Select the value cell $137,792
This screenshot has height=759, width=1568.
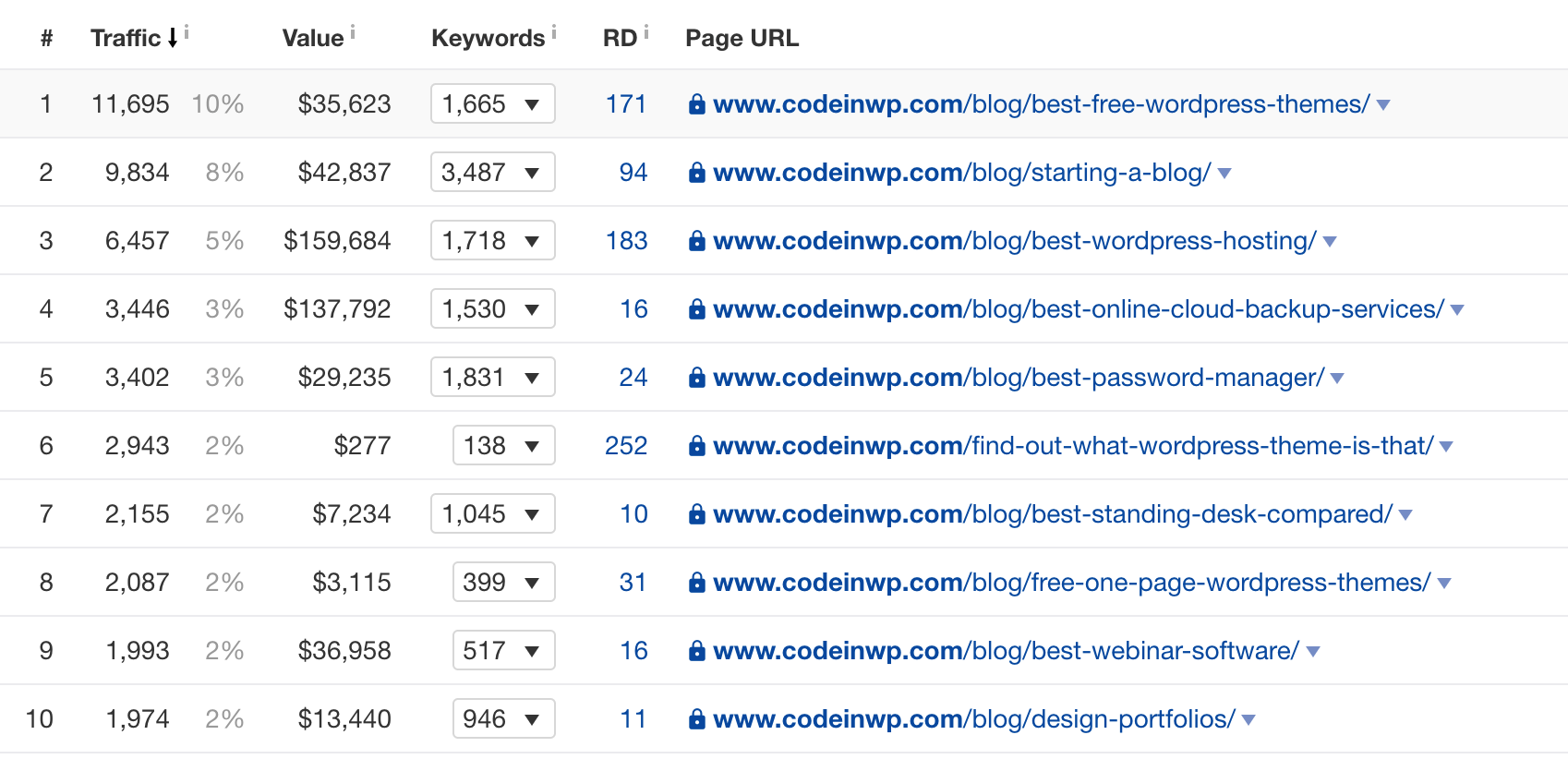coord(337,309)
